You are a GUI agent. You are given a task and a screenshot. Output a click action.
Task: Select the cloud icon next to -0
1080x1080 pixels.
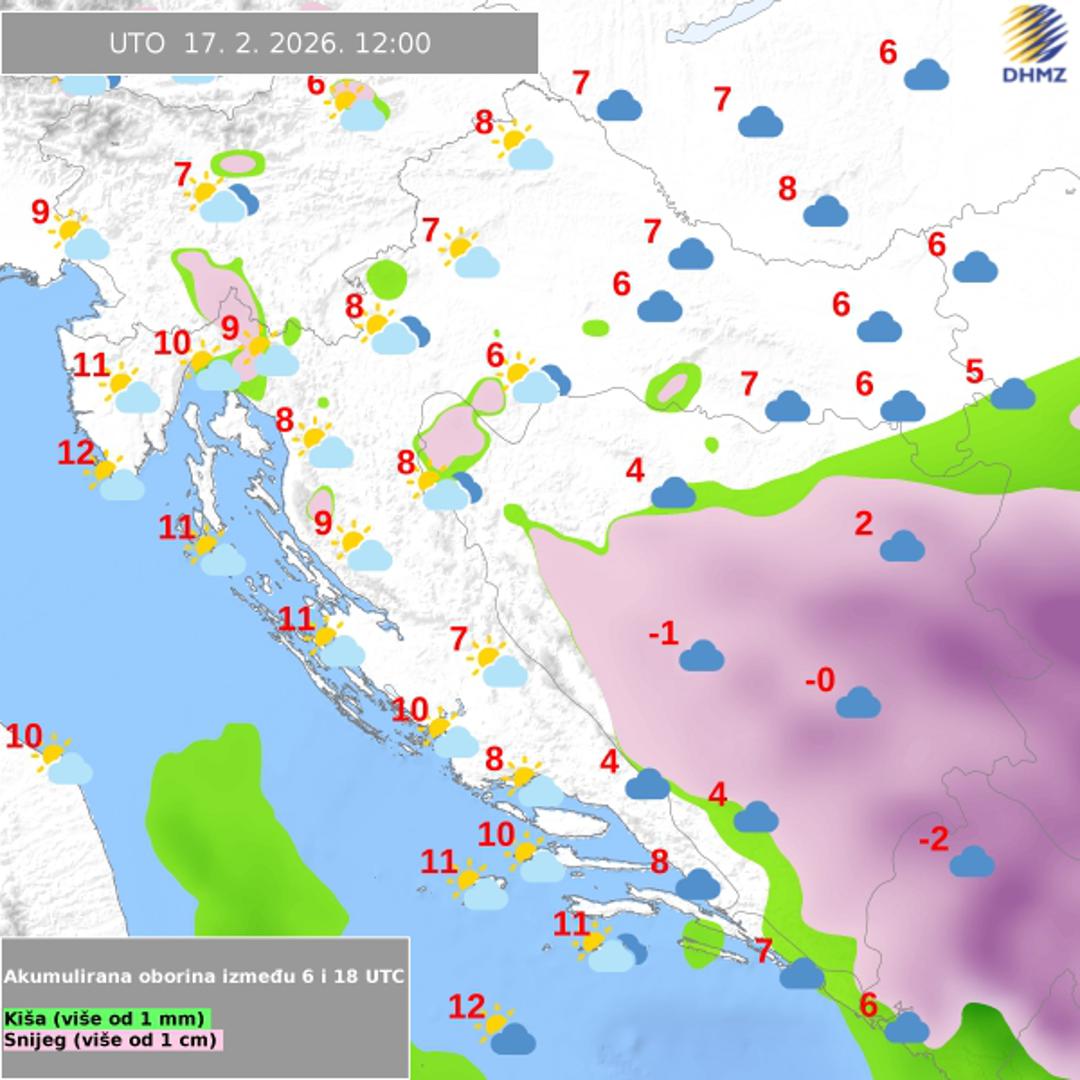point(857,703)
